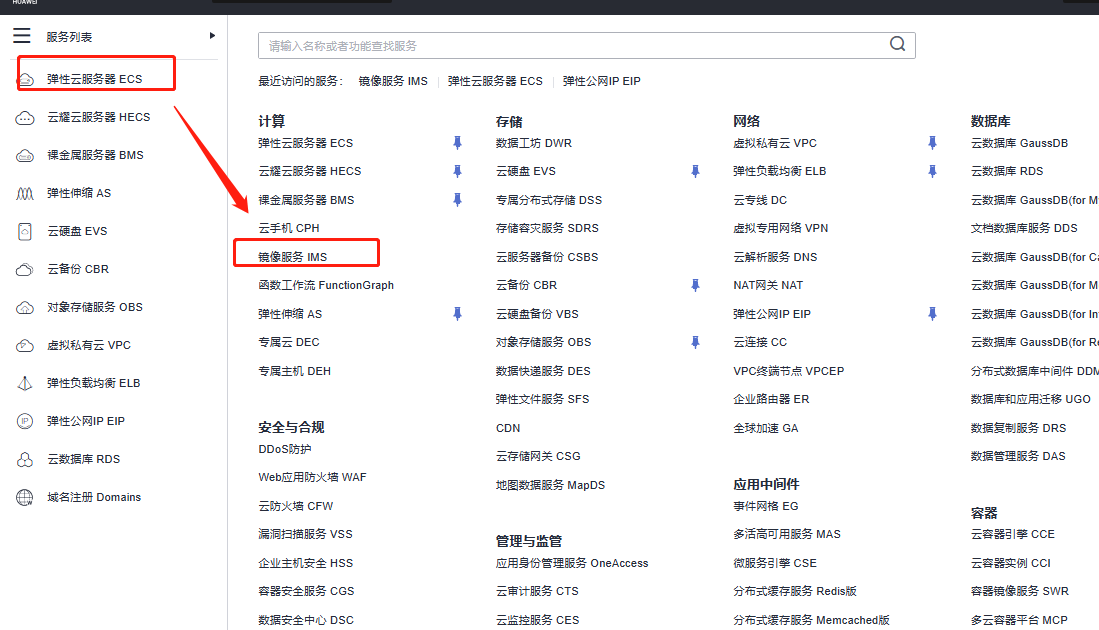Open 专属主机 DEH service

pos(294,371)
